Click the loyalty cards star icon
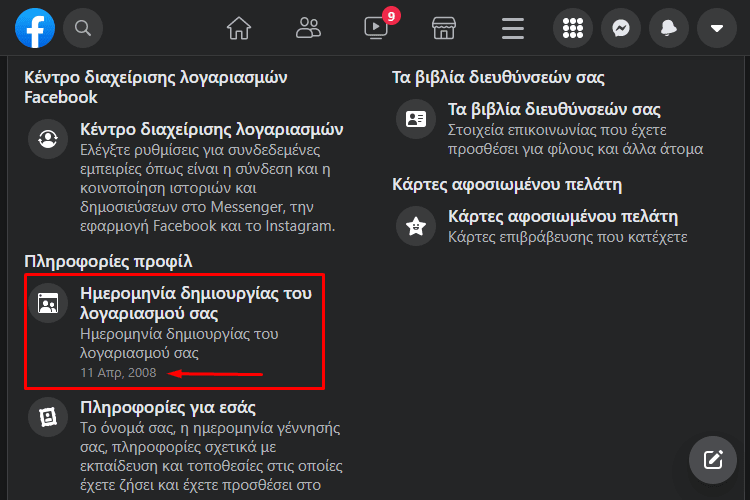 click(x=416, y=226)
